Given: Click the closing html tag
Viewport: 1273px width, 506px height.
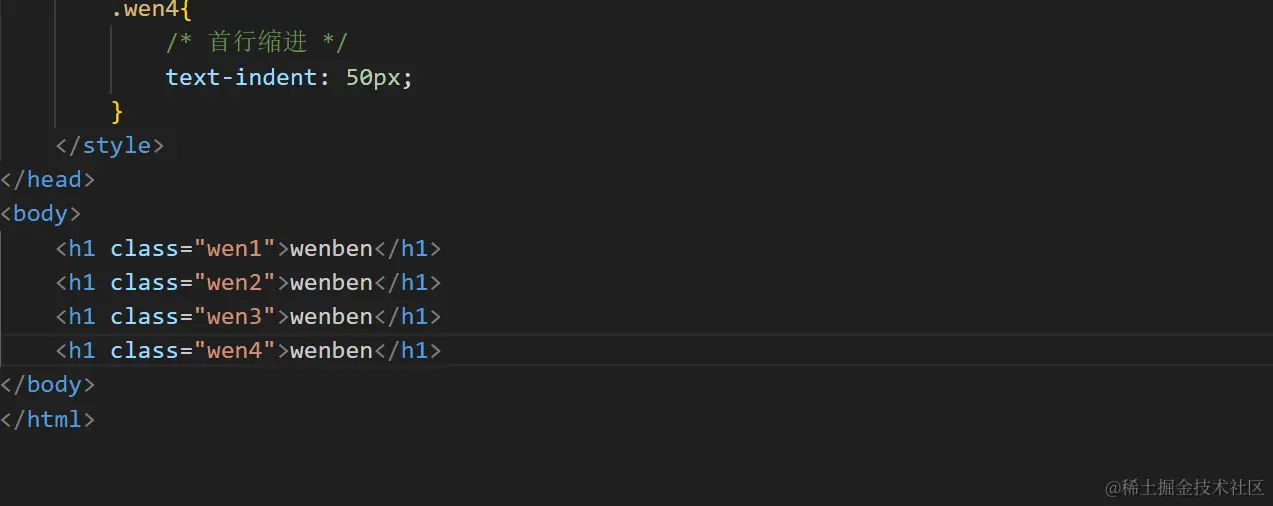Looking at the screenshot, I should [x=48, y=419].
